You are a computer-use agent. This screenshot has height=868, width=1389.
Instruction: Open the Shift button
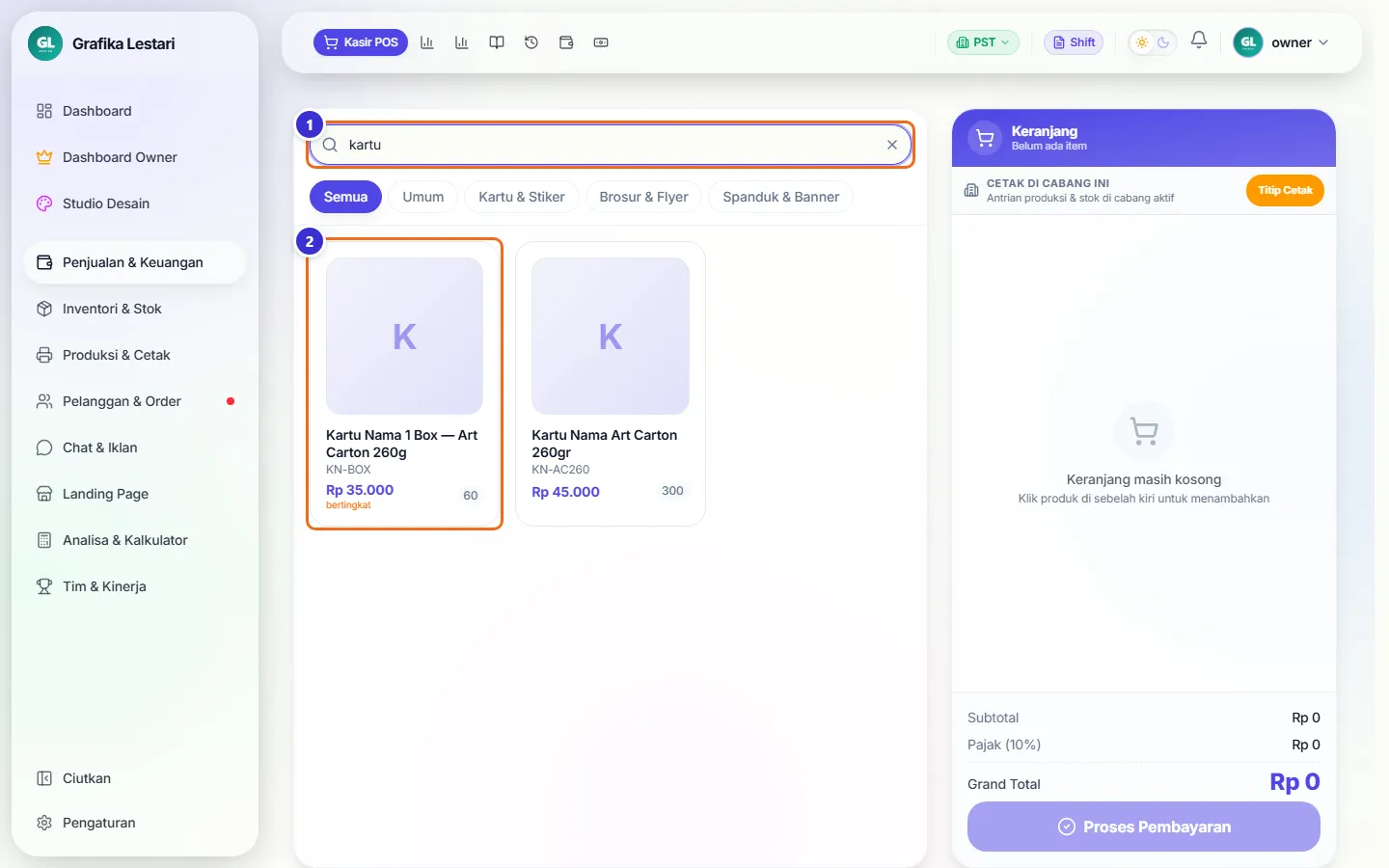point(1074,42)
